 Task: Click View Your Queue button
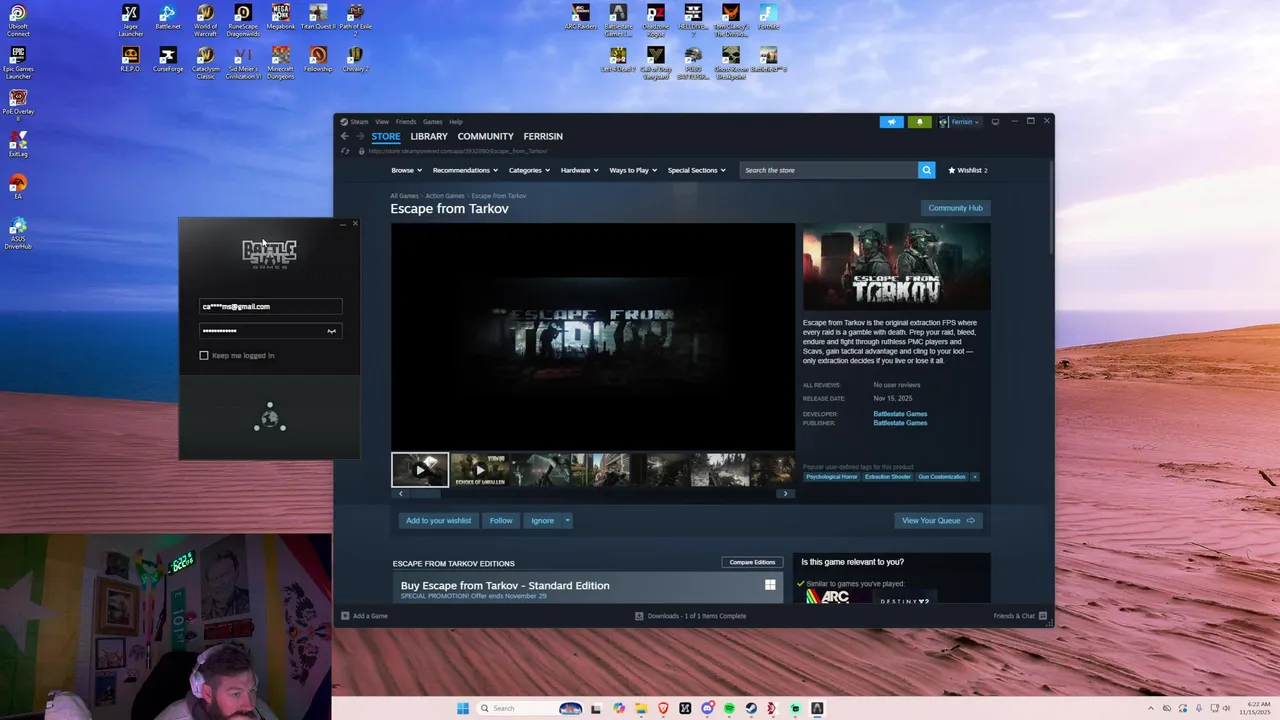point(938,520)
